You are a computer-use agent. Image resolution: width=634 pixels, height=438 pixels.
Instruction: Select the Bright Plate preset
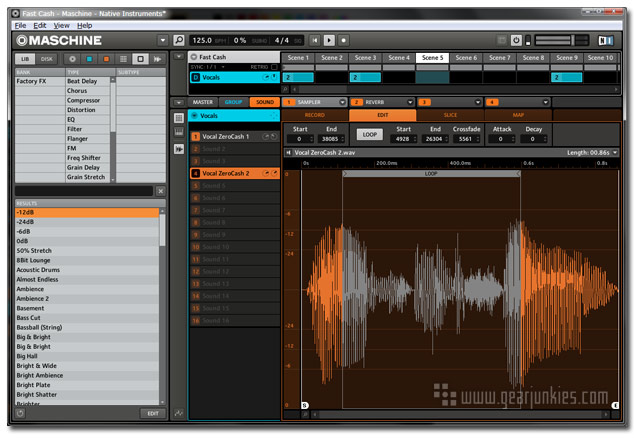coord(87,385)
